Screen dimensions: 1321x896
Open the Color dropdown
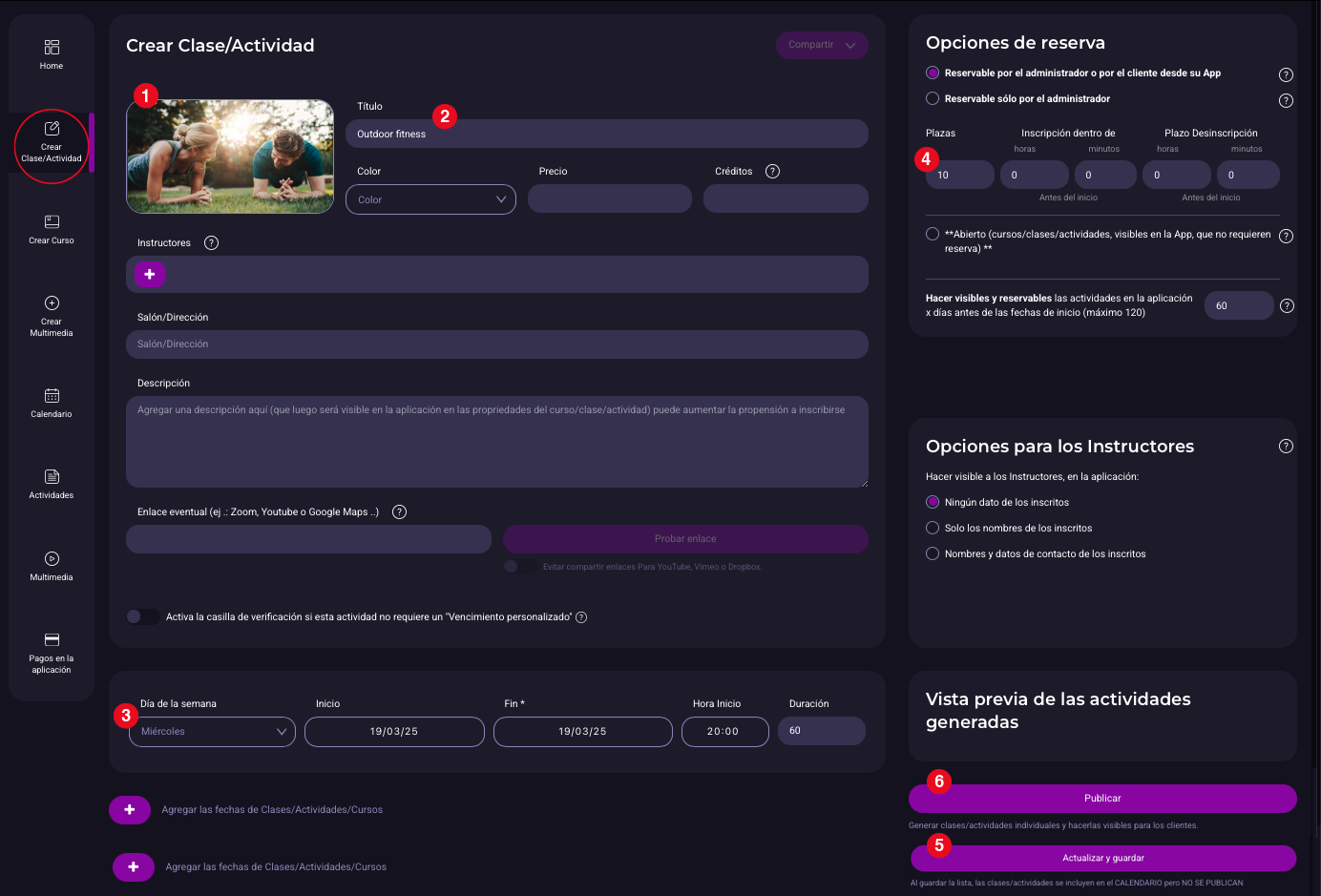430,198
